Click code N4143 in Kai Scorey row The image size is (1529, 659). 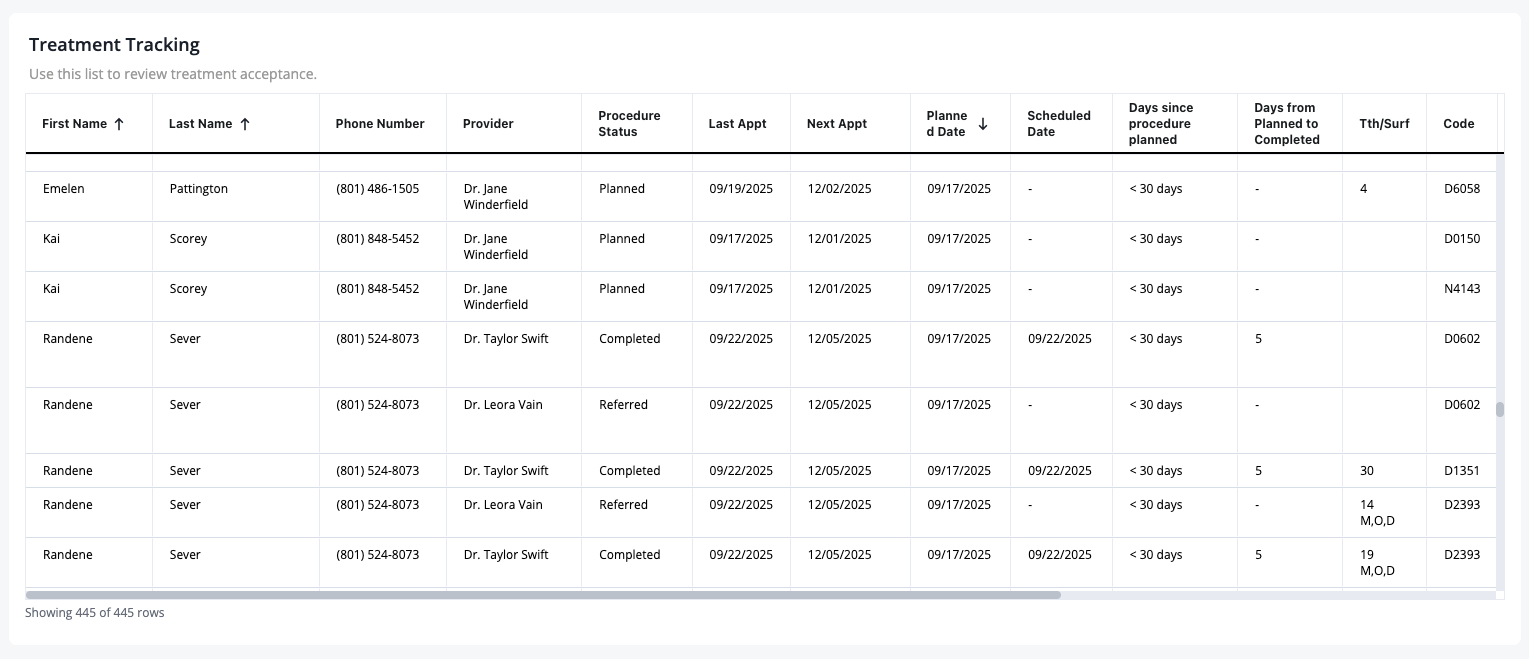1462,289
